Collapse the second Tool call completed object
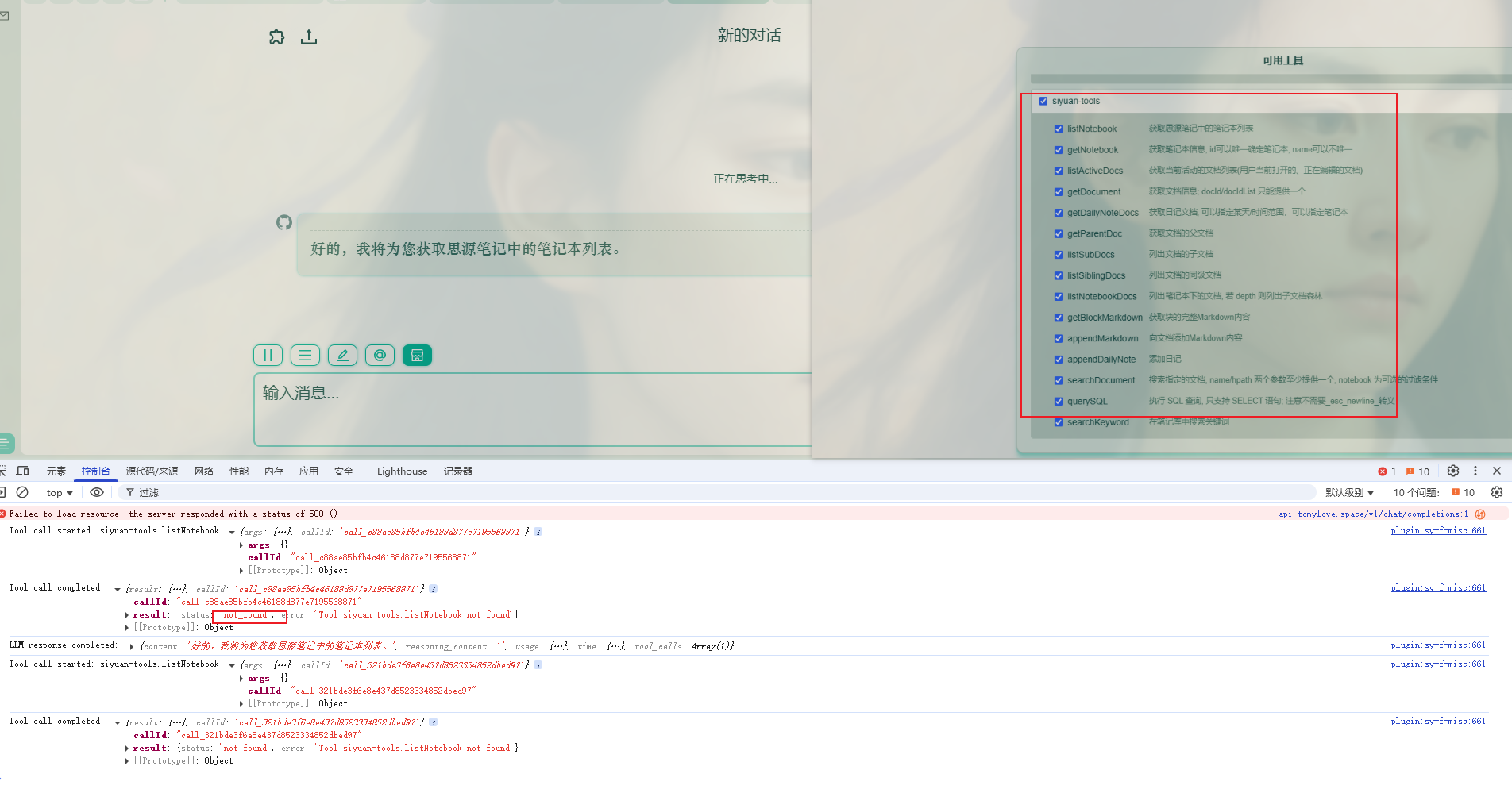 point(118,722)
